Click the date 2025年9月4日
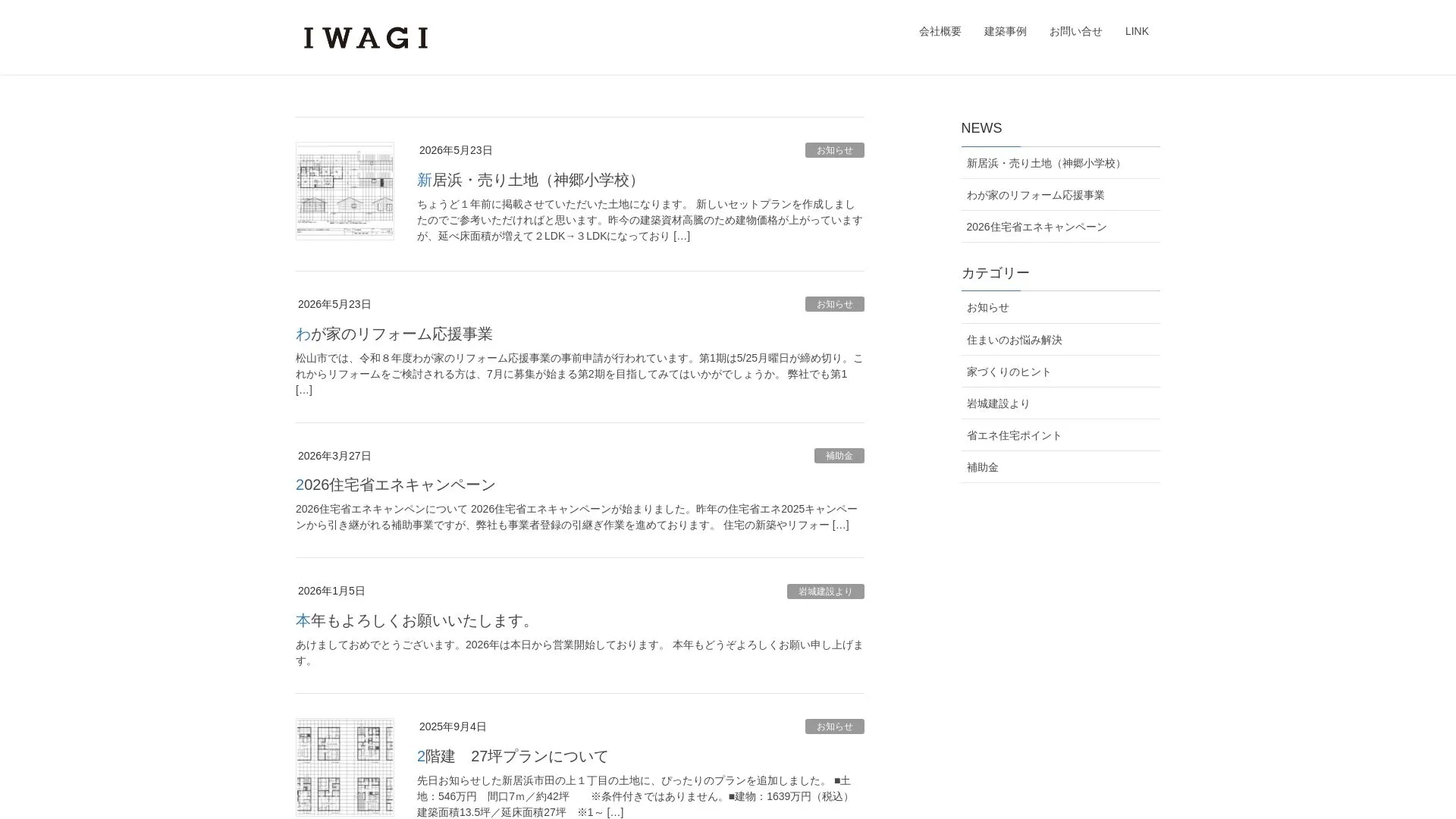This screenshot has width=1456, height=819. pyautogui.click(x=453, y=726)
